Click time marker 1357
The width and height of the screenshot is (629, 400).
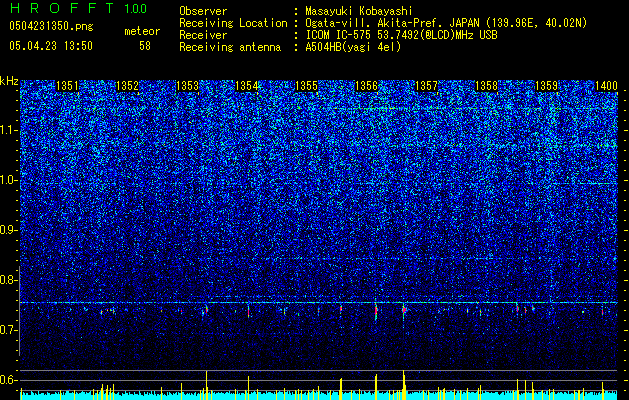(426, 86)
